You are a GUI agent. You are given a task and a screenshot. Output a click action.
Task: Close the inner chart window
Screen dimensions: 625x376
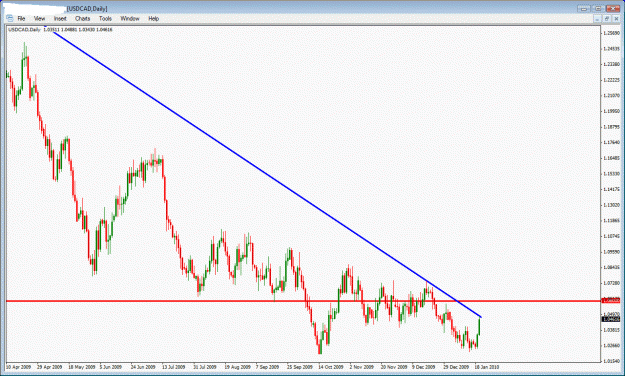(616, 19)
